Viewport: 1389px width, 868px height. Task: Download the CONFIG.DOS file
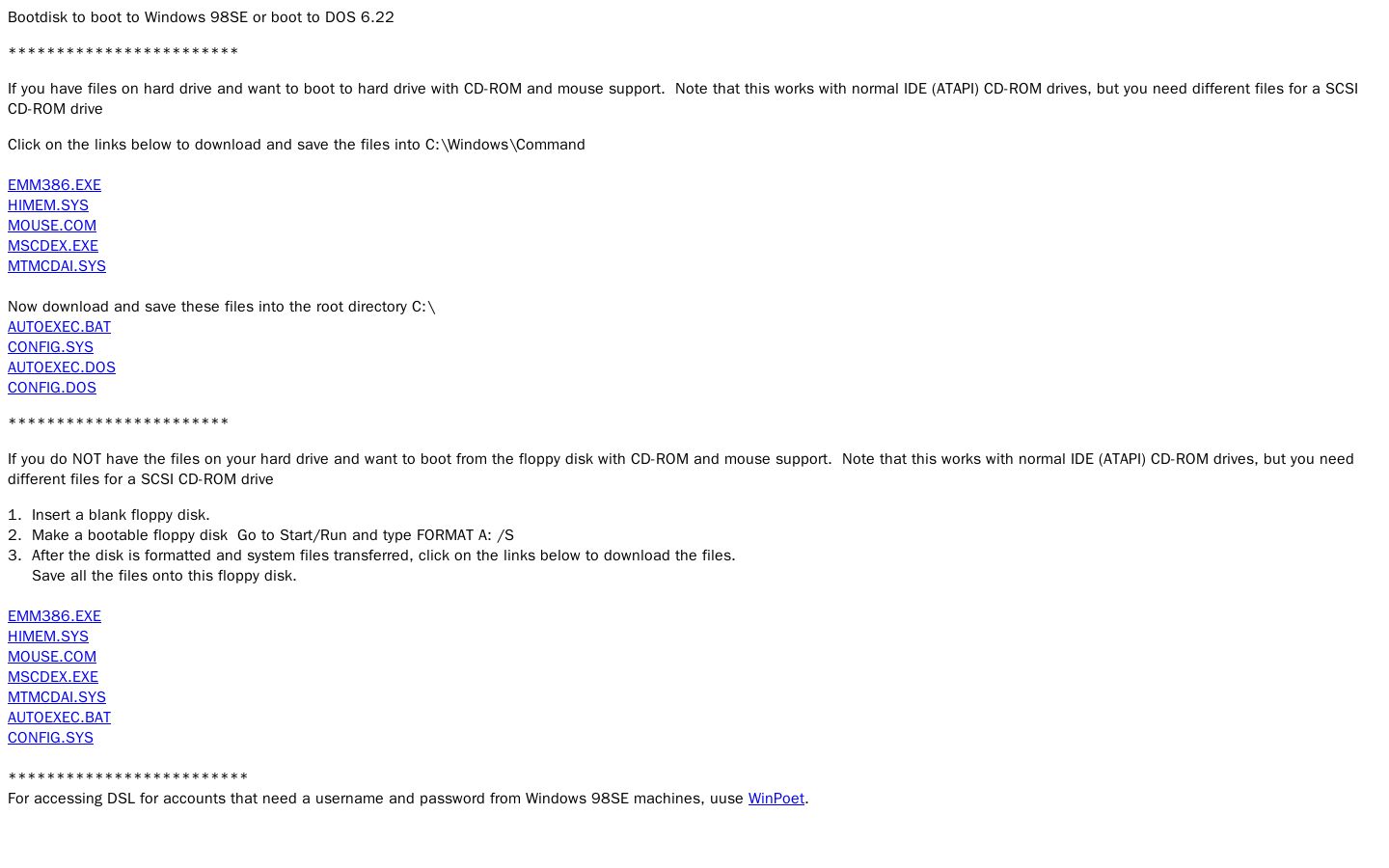coord(52,388)
